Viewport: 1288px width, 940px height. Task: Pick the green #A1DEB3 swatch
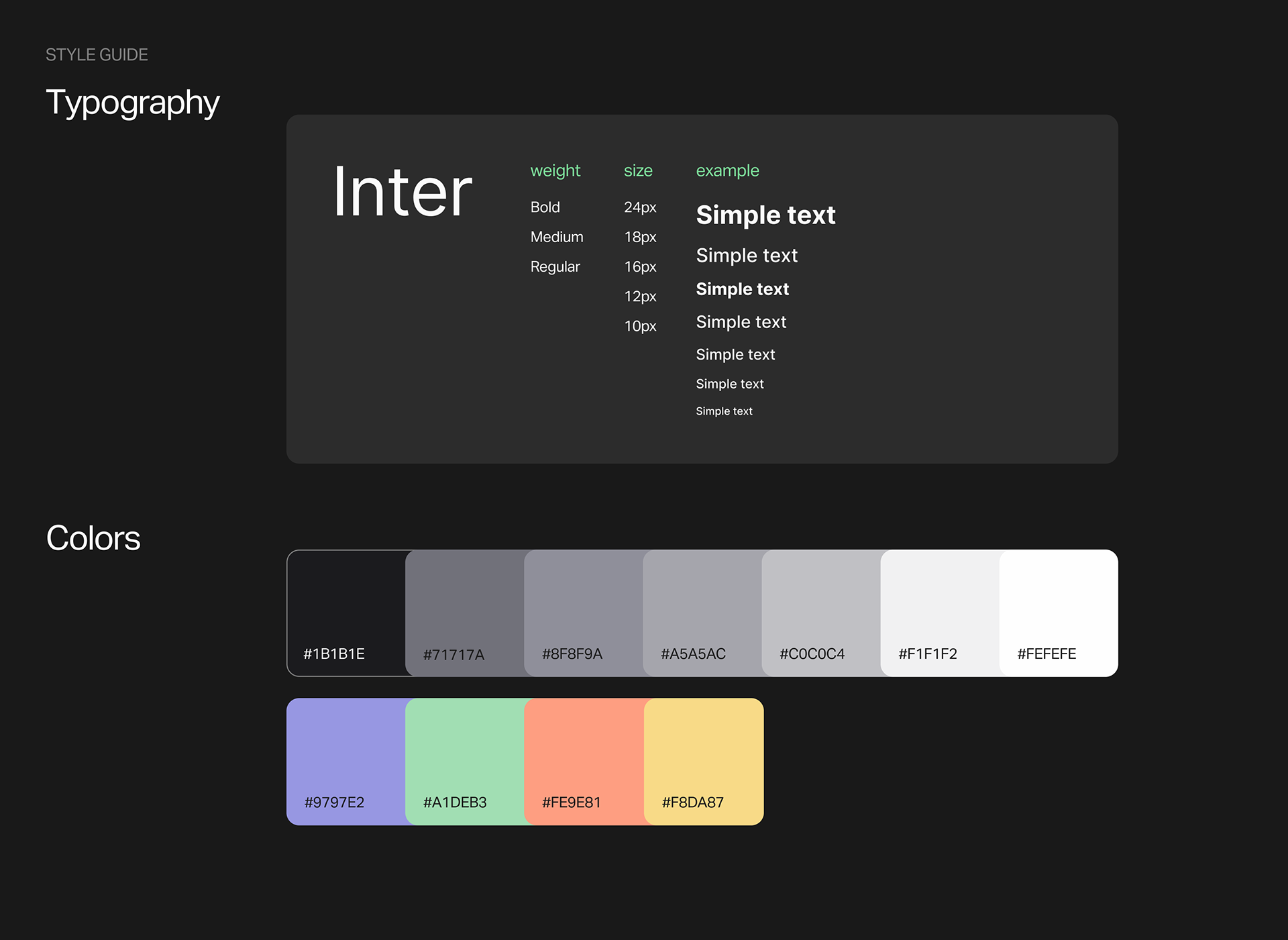pos(464,761)
